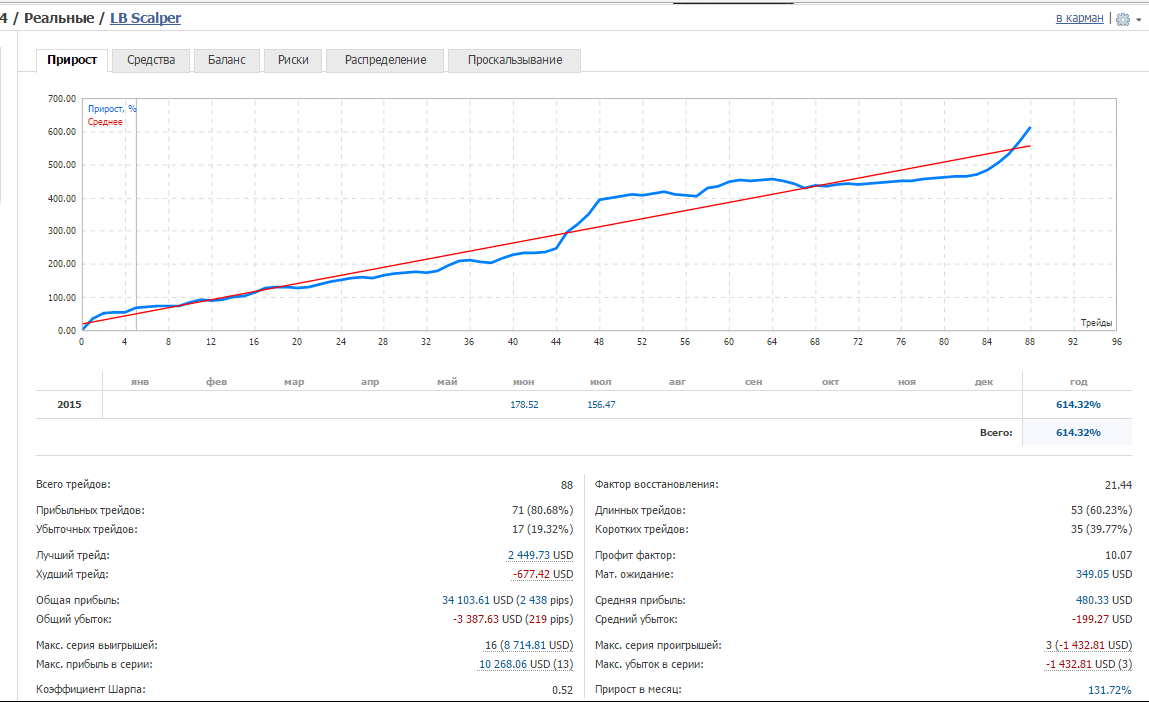Image resolution: width=1149 pixels, height=702 pixels.
Task: Click the worst trade value -677.42 USD
Action: pyautogui.click(x=542, y=574)
